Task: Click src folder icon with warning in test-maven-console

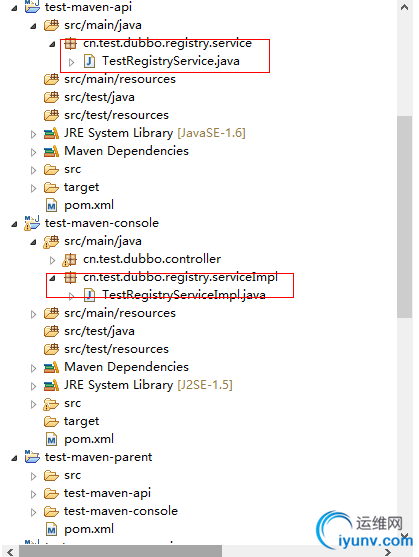Action: click(x=51, y=404)
